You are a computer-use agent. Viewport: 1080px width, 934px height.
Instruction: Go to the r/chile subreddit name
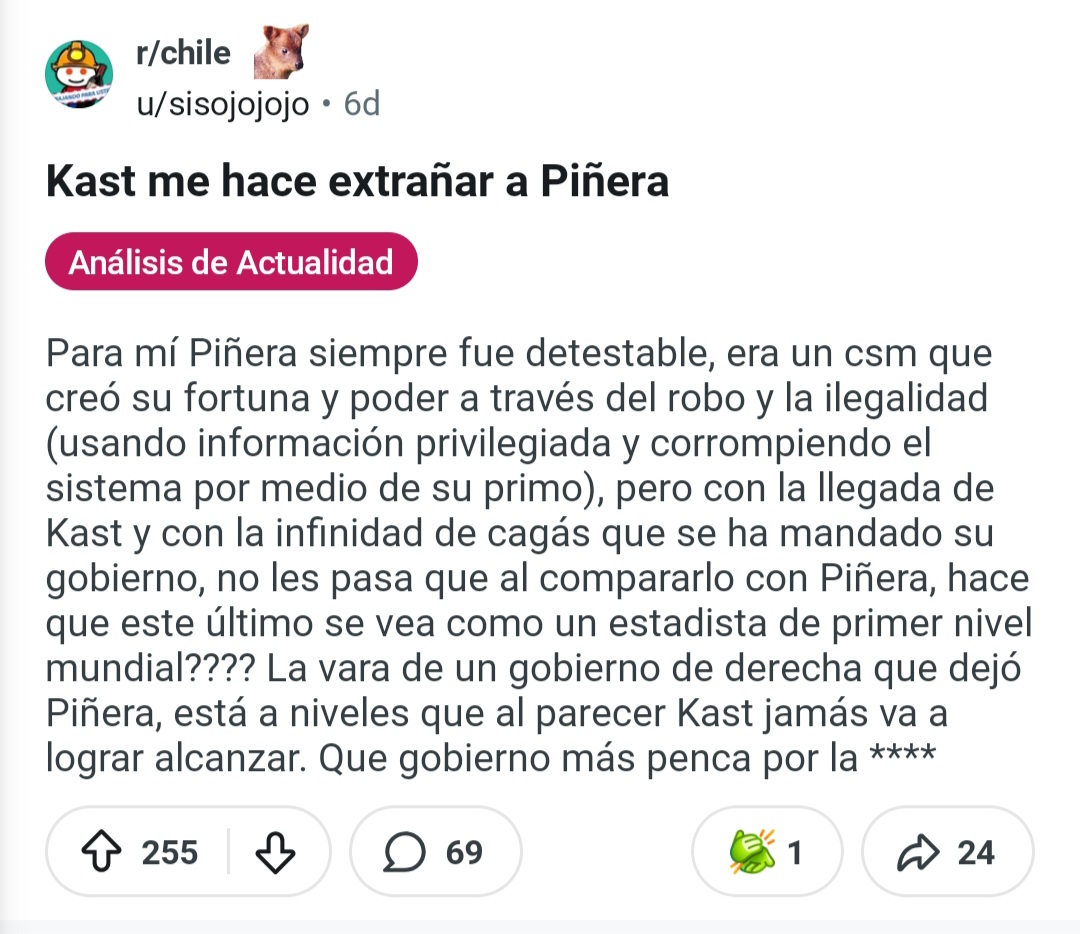pyautogui.click(x=183, y=53)
